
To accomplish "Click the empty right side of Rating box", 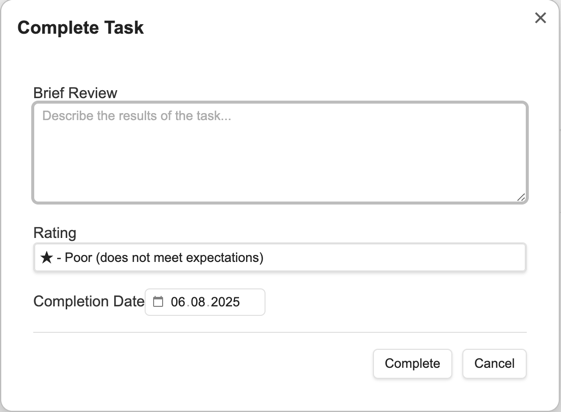I will coord(394,258).
